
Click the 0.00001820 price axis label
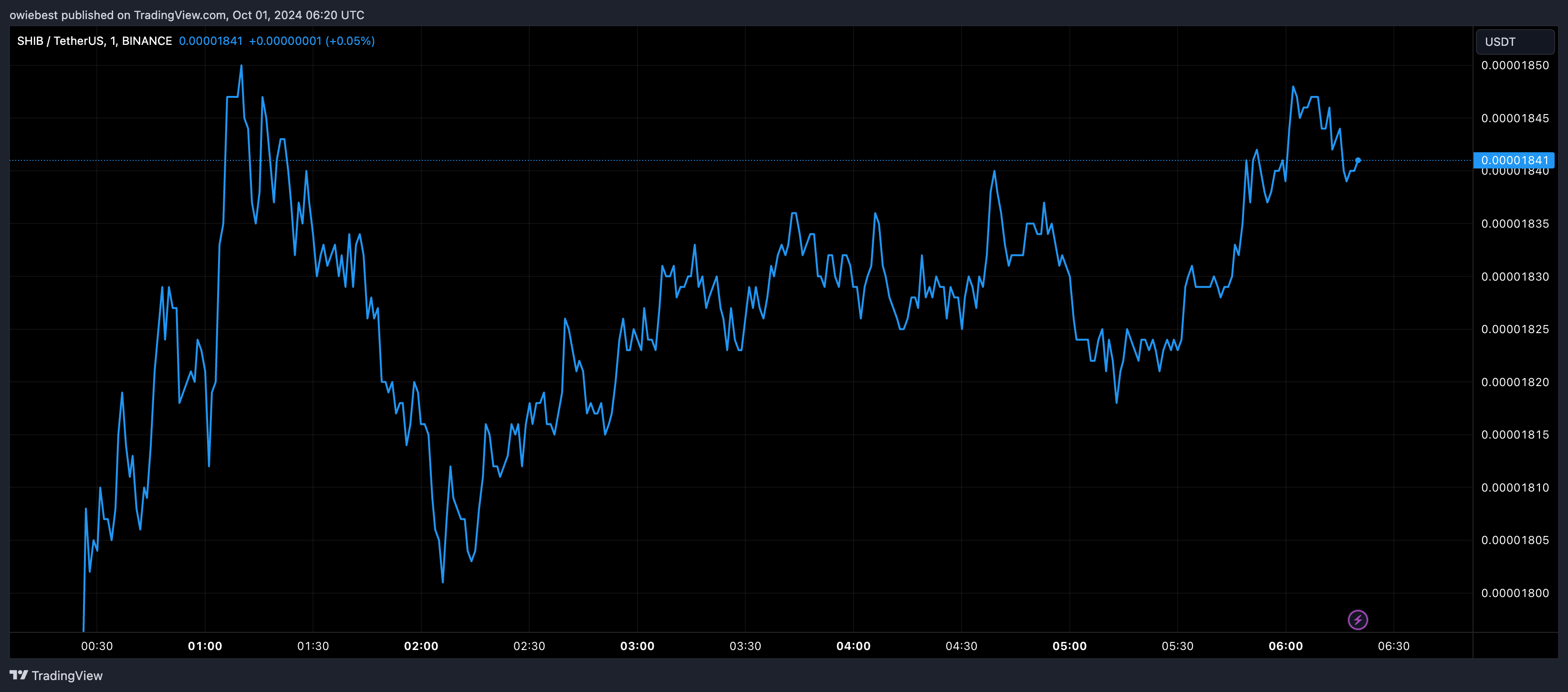pos(1515,382)
